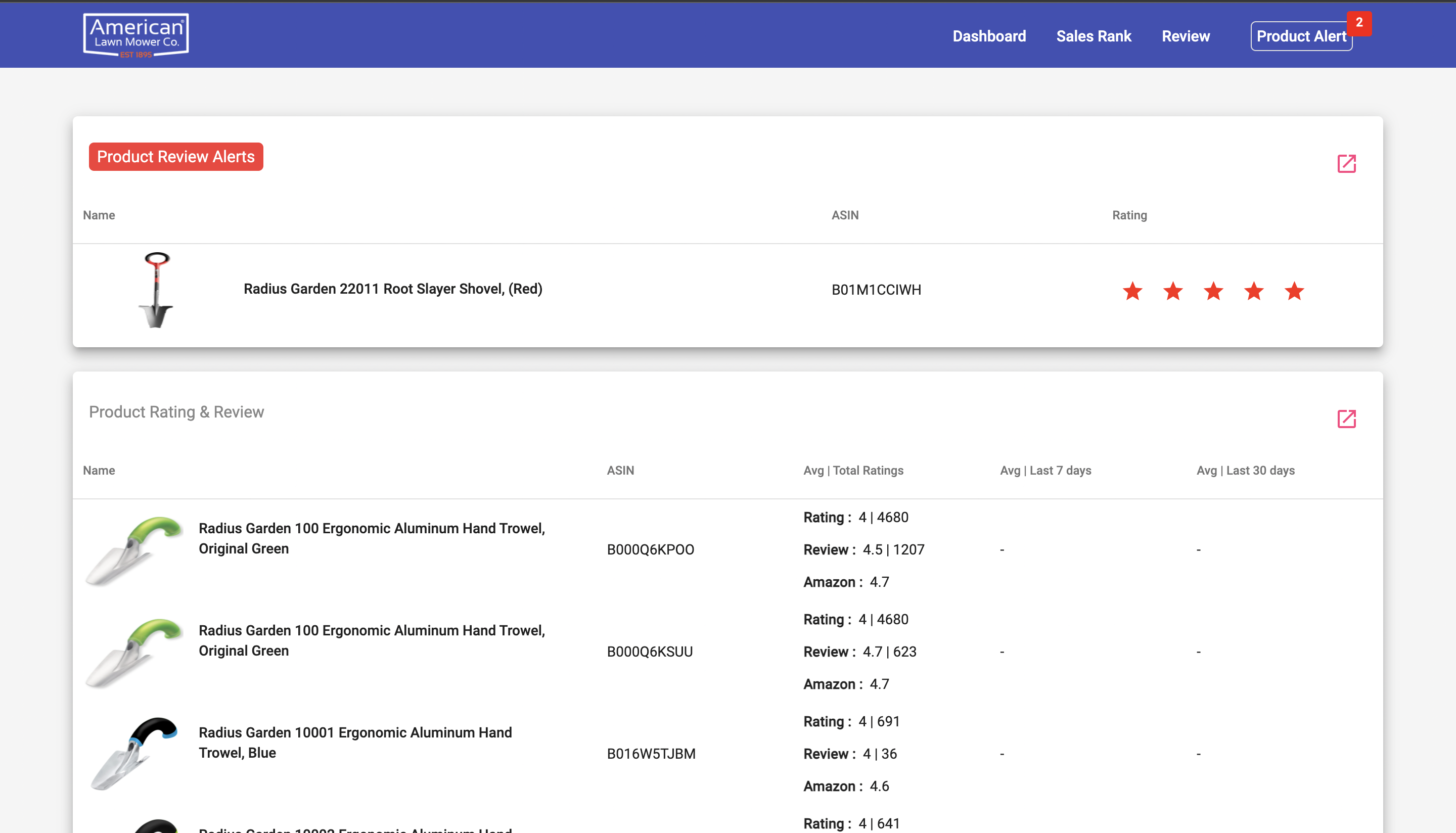The image size is (1456, 833).
Task: Click the Rating : 4 | 691 value
Action: [851, 721]
